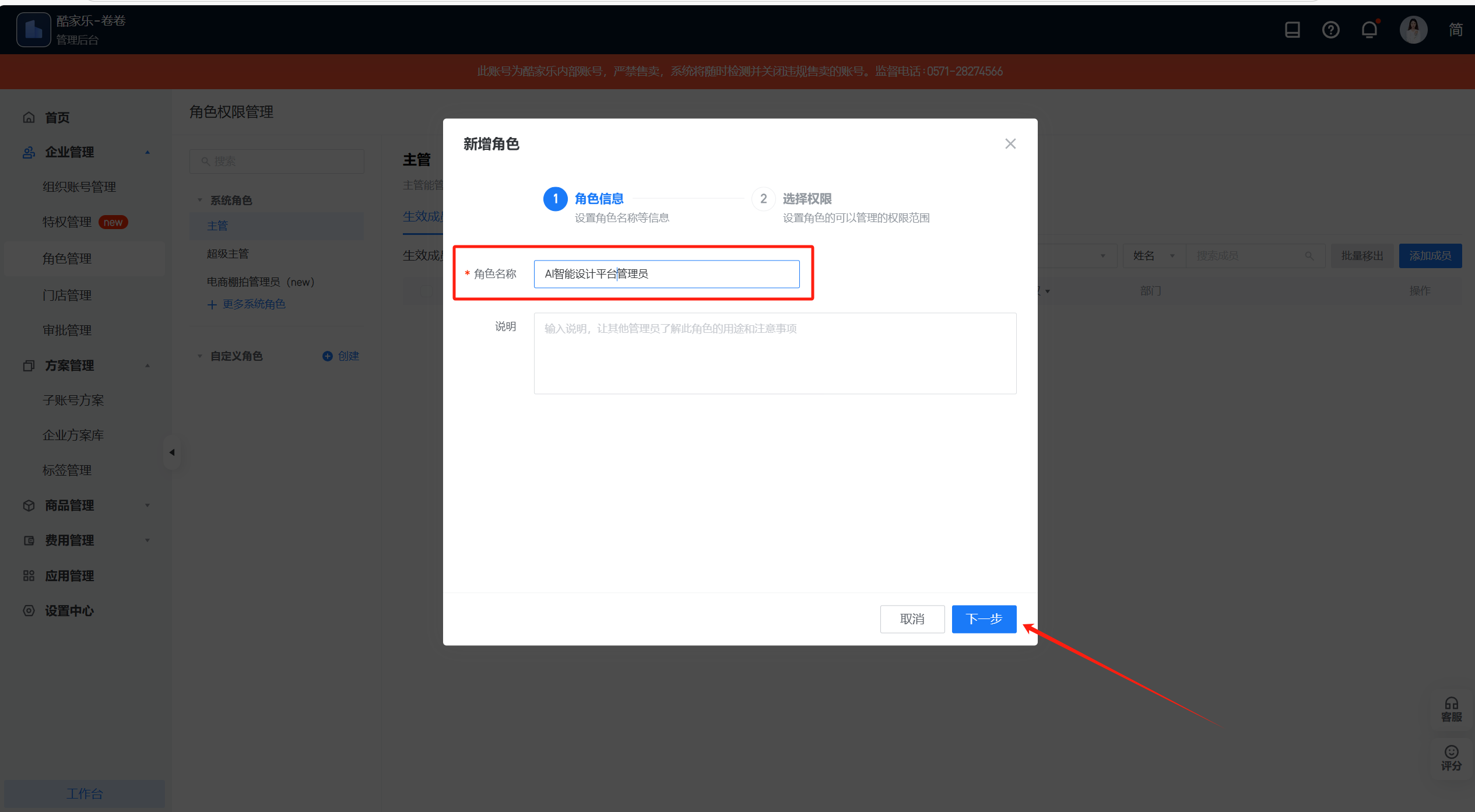This screenshot has width=1475, height=812.
Task: Click the 下一步 button
Action: click(x=984, y=619)
